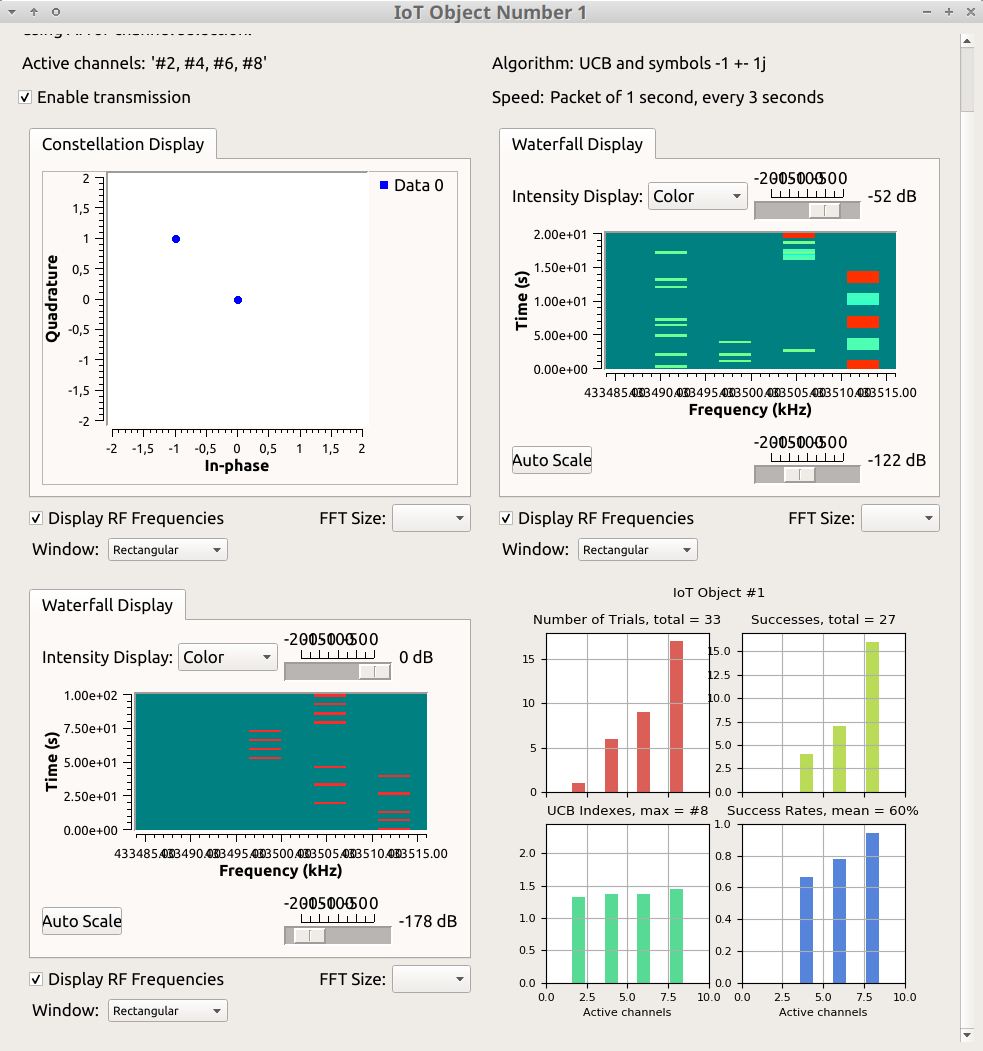Click the Successes total bar chart
Screen dimensions: 983x1051
(x=824, y=713)
